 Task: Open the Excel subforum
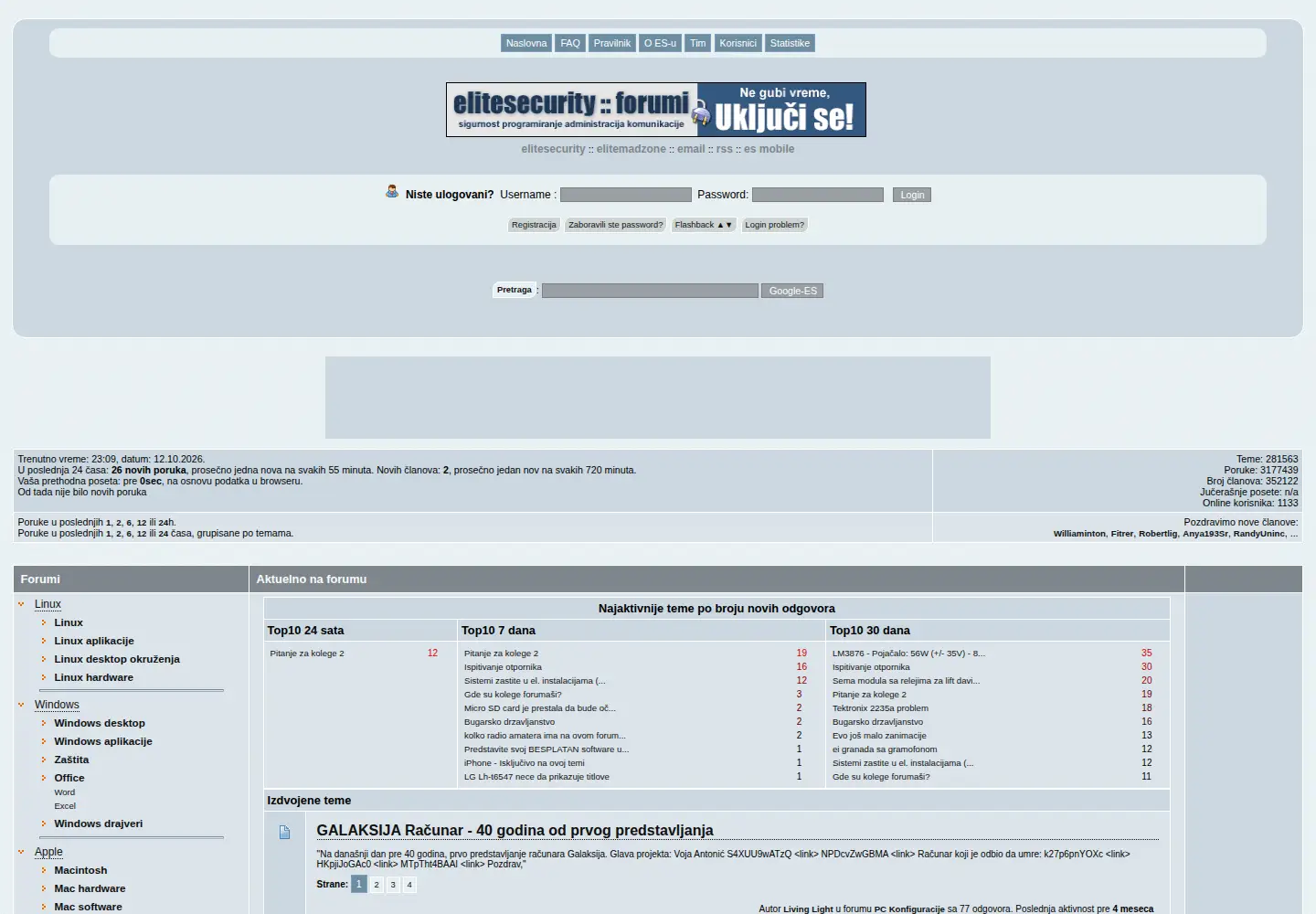coord(65,806)
